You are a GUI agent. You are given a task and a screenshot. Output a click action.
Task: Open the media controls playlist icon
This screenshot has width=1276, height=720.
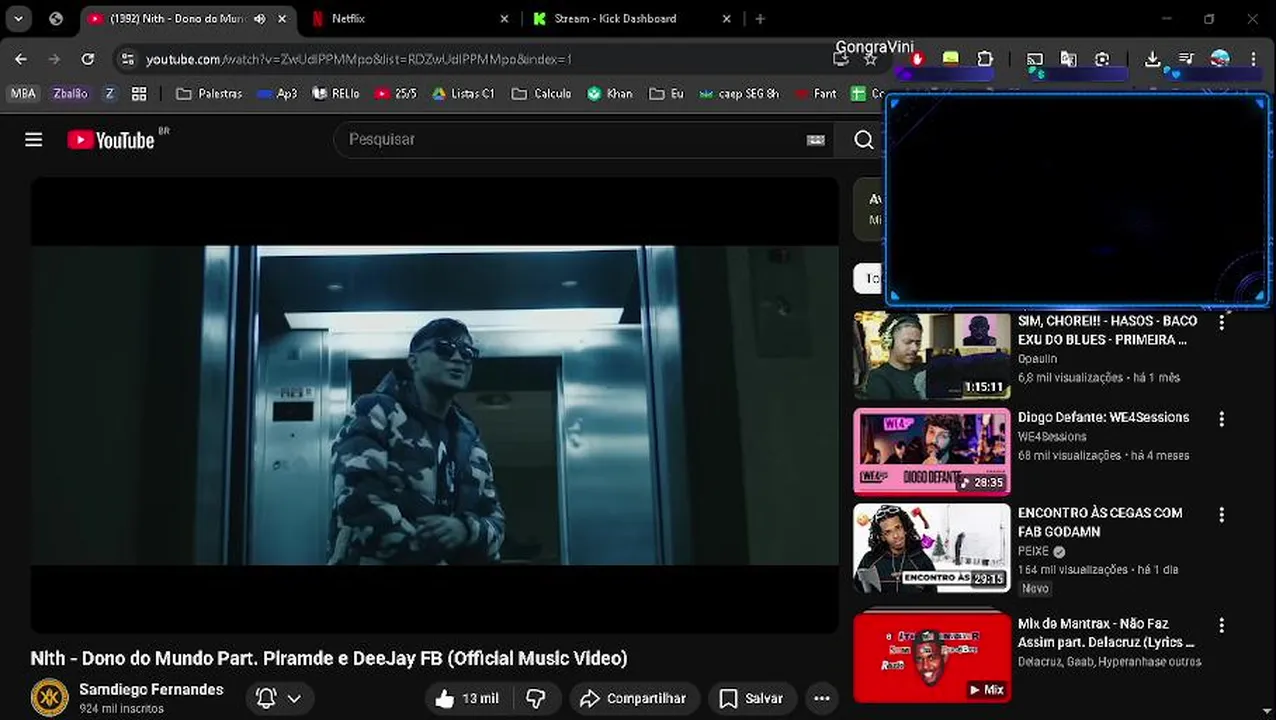point(1186,59)
